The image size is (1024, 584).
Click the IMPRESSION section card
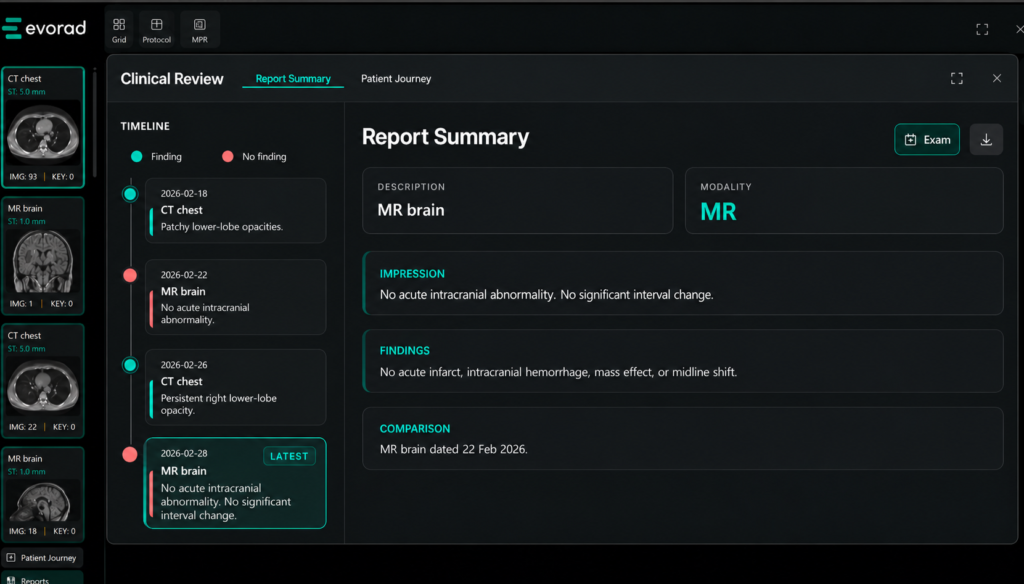[x=683, y=284]
